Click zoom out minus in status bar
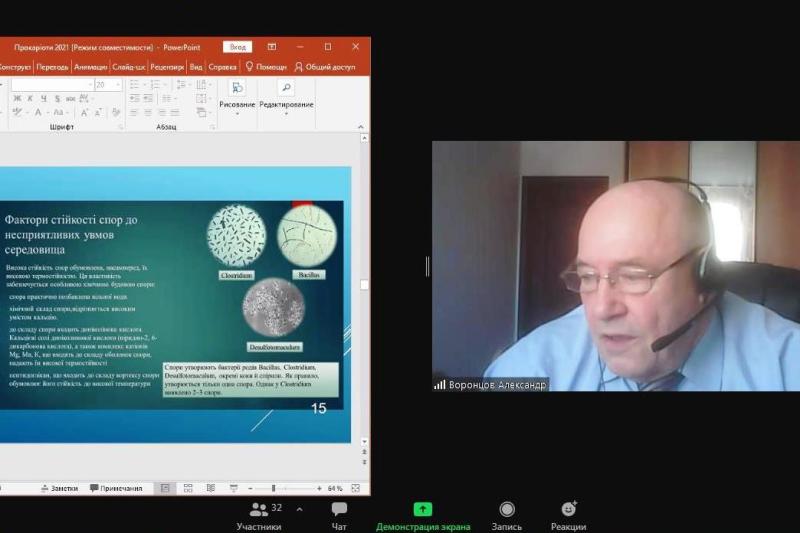The height and width of the screenshot is (533, 800). [250, 488]
